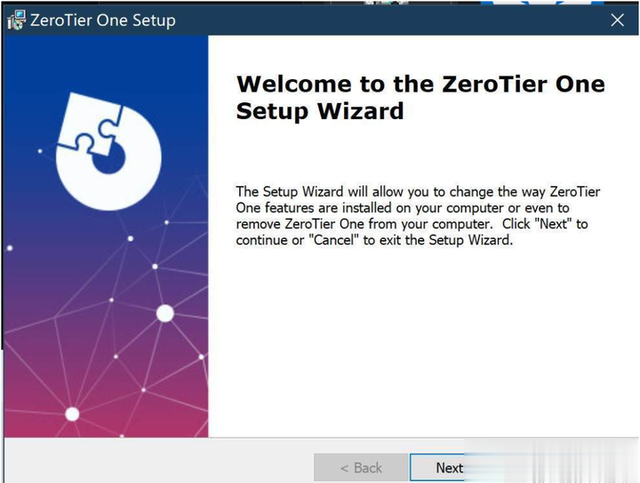
Task: Click the 'Welcome to the ZeroTier One Setup Wizard' heading
Action: (x=420, y=97)
